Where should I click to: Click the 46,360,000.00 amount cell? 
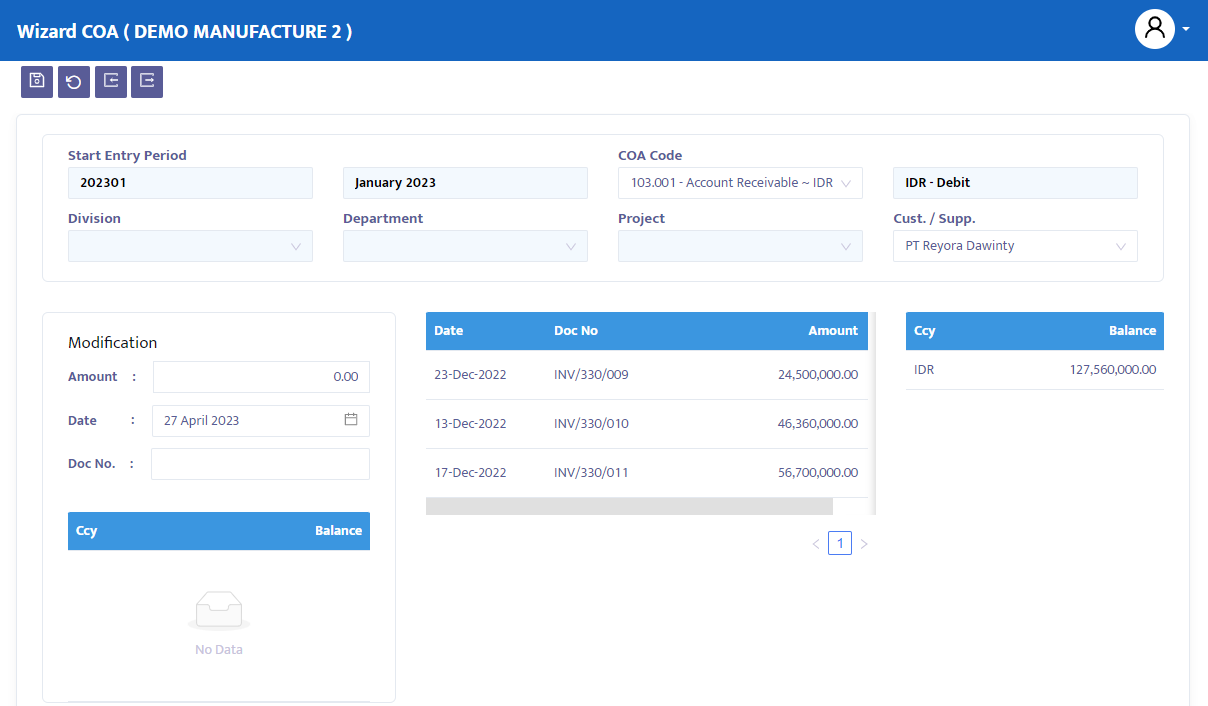pyautogui.click(x=818, y=424)
